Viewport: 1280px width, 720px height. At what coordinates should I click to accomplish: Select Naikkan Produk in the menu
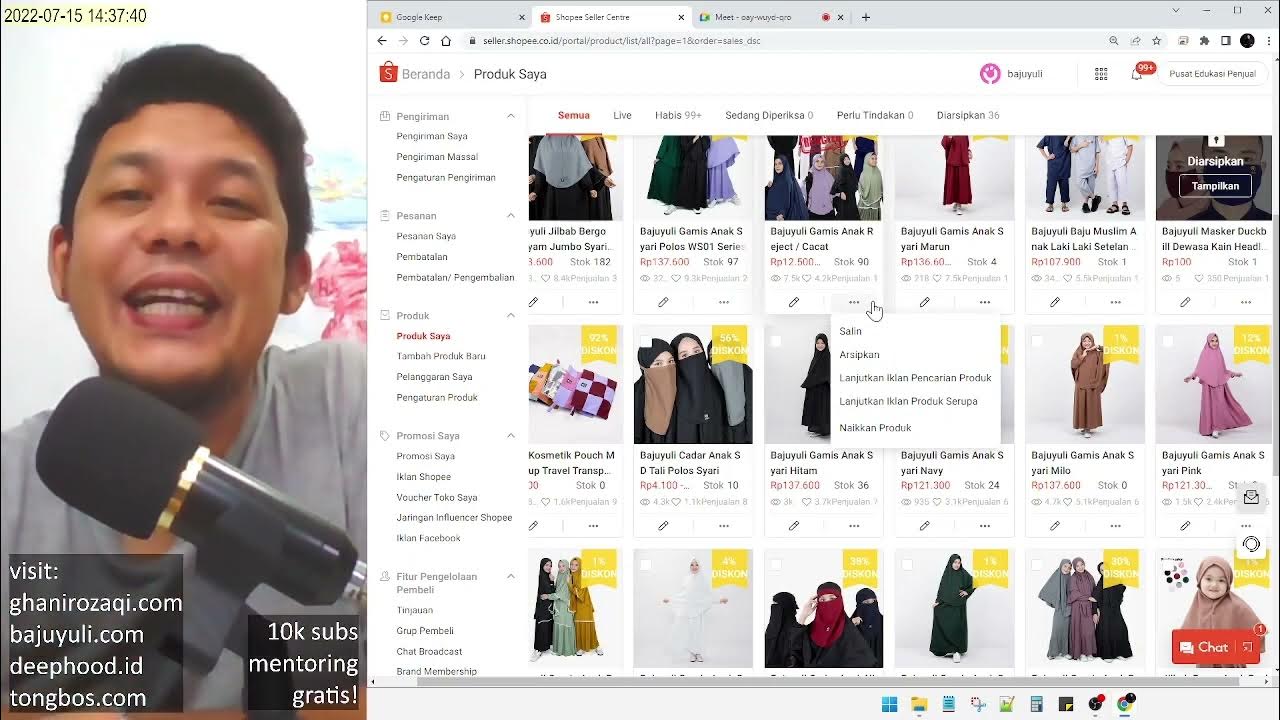click(x=875, y=428)
